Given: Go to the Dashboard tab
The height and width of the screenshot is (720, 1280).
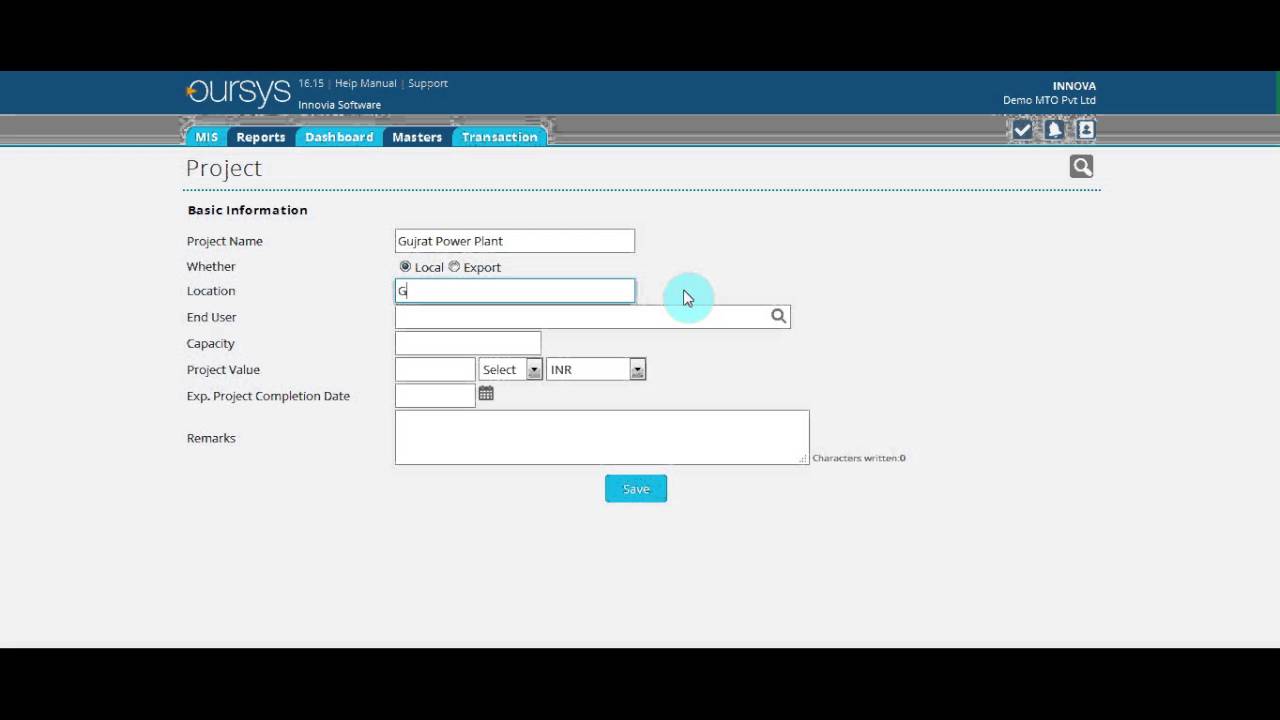Looking at the screenshot, I should click(x=339, y=137).
